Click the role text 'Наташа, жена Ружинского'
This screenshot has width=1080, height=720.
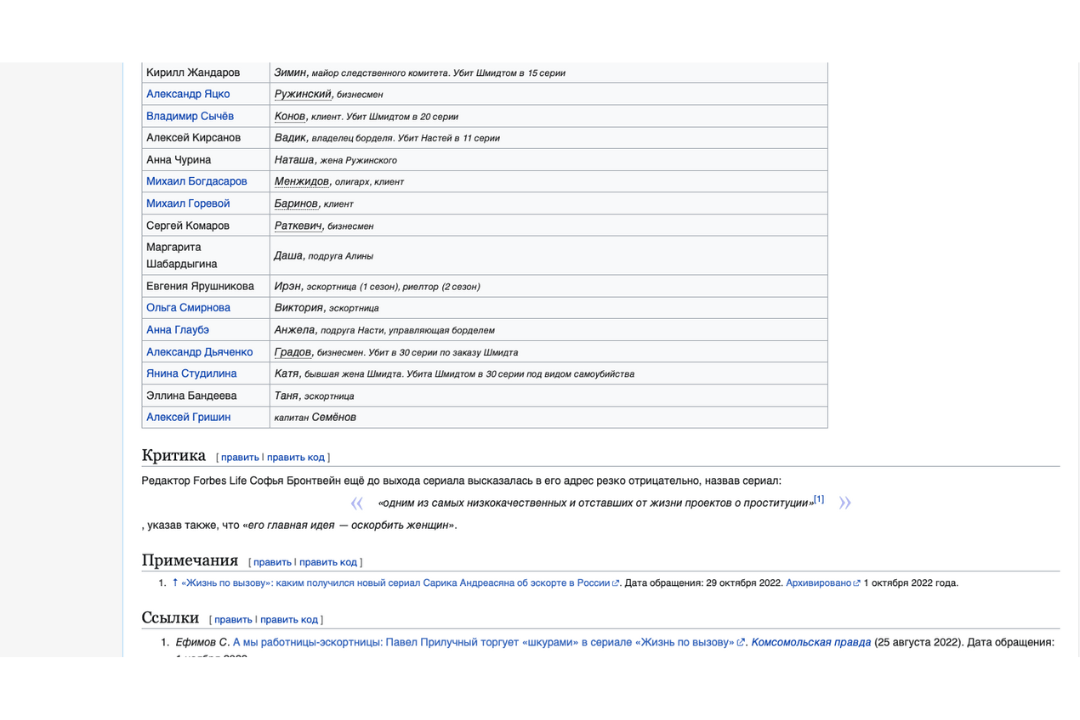tap(335, 159)
